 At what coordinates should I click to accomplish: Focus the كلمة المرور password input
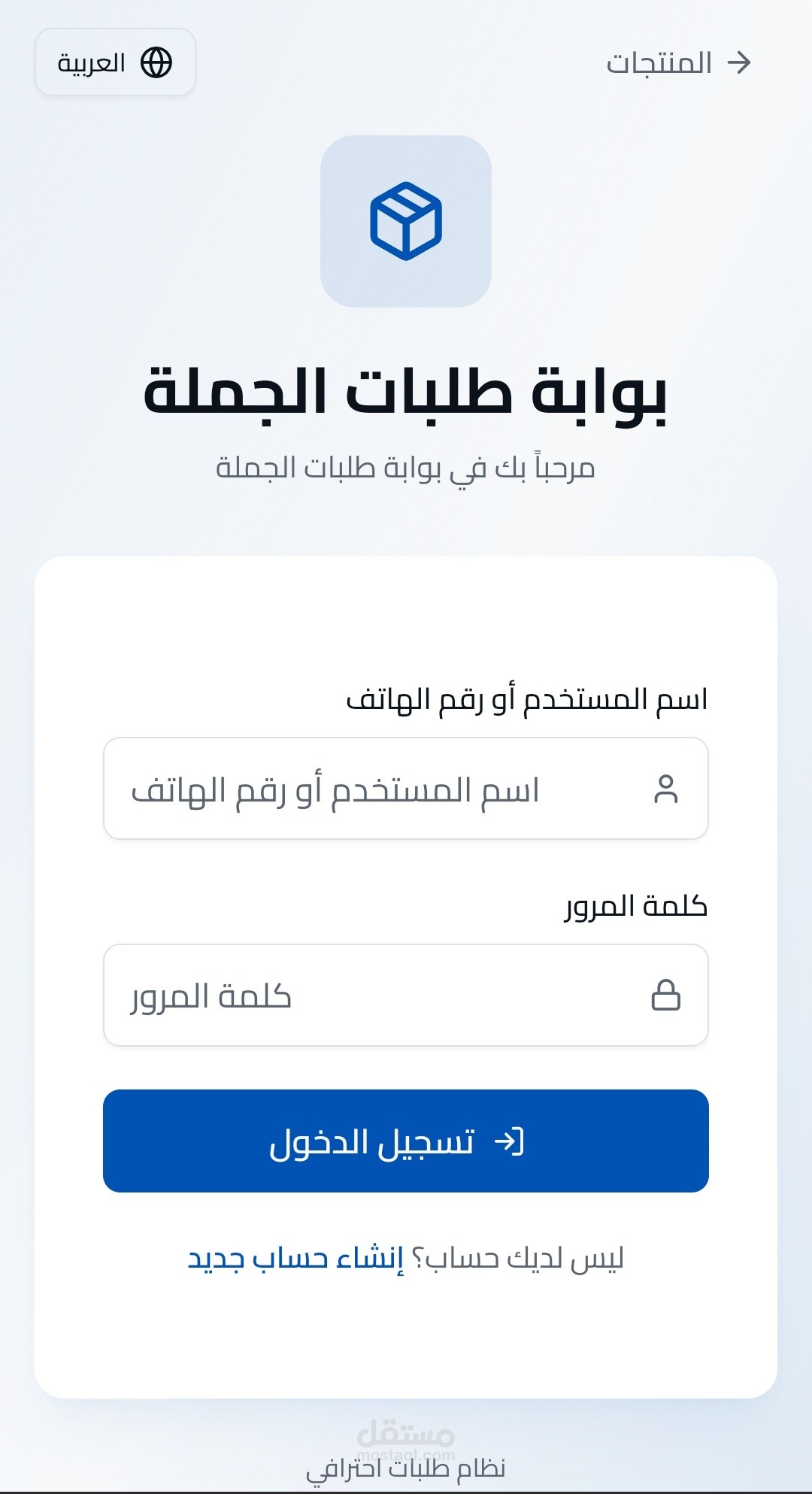376,995
